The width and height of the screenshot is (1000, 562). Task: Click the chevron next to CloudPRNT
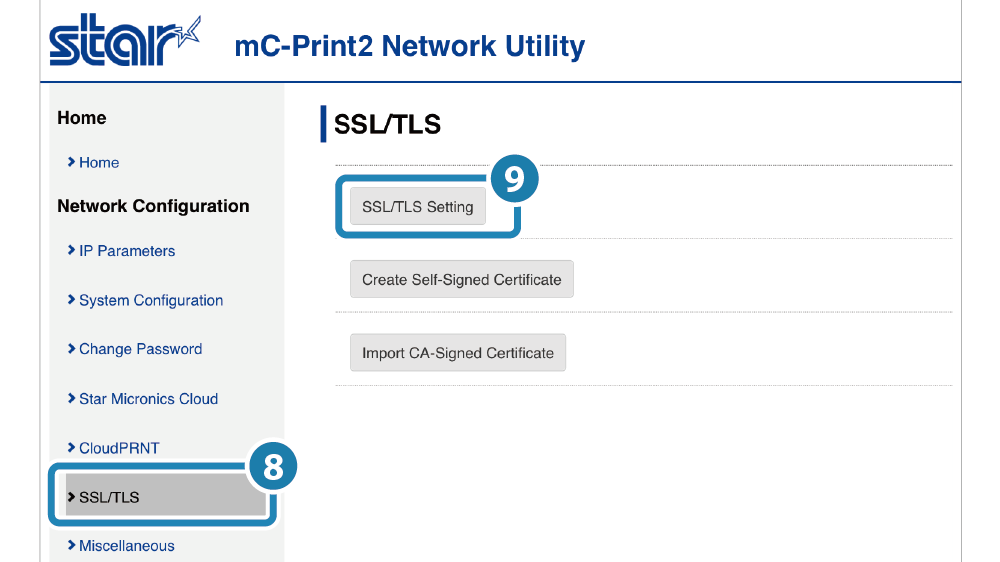71,447
